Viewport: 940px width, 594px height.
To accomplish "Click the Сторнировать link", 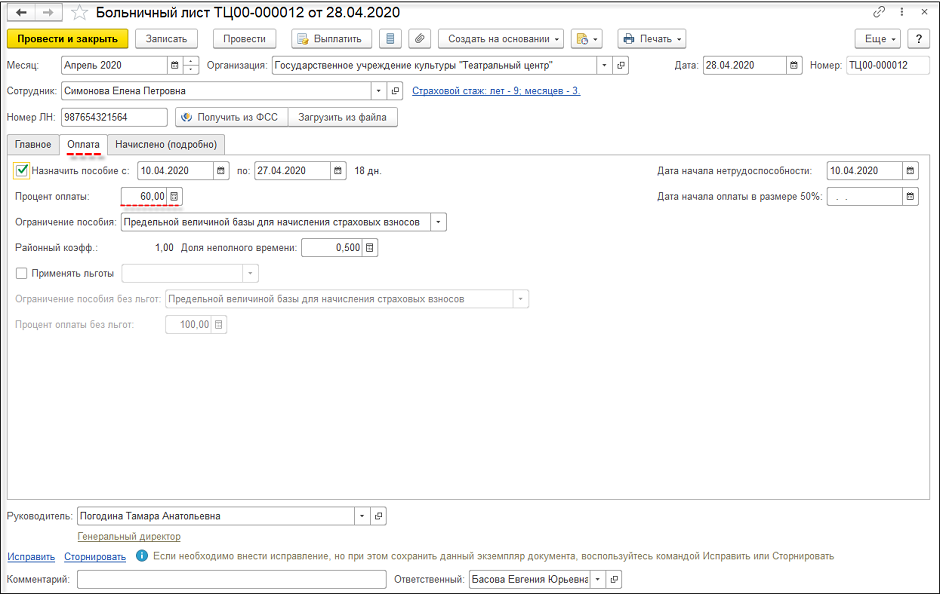I will (95, 557).
